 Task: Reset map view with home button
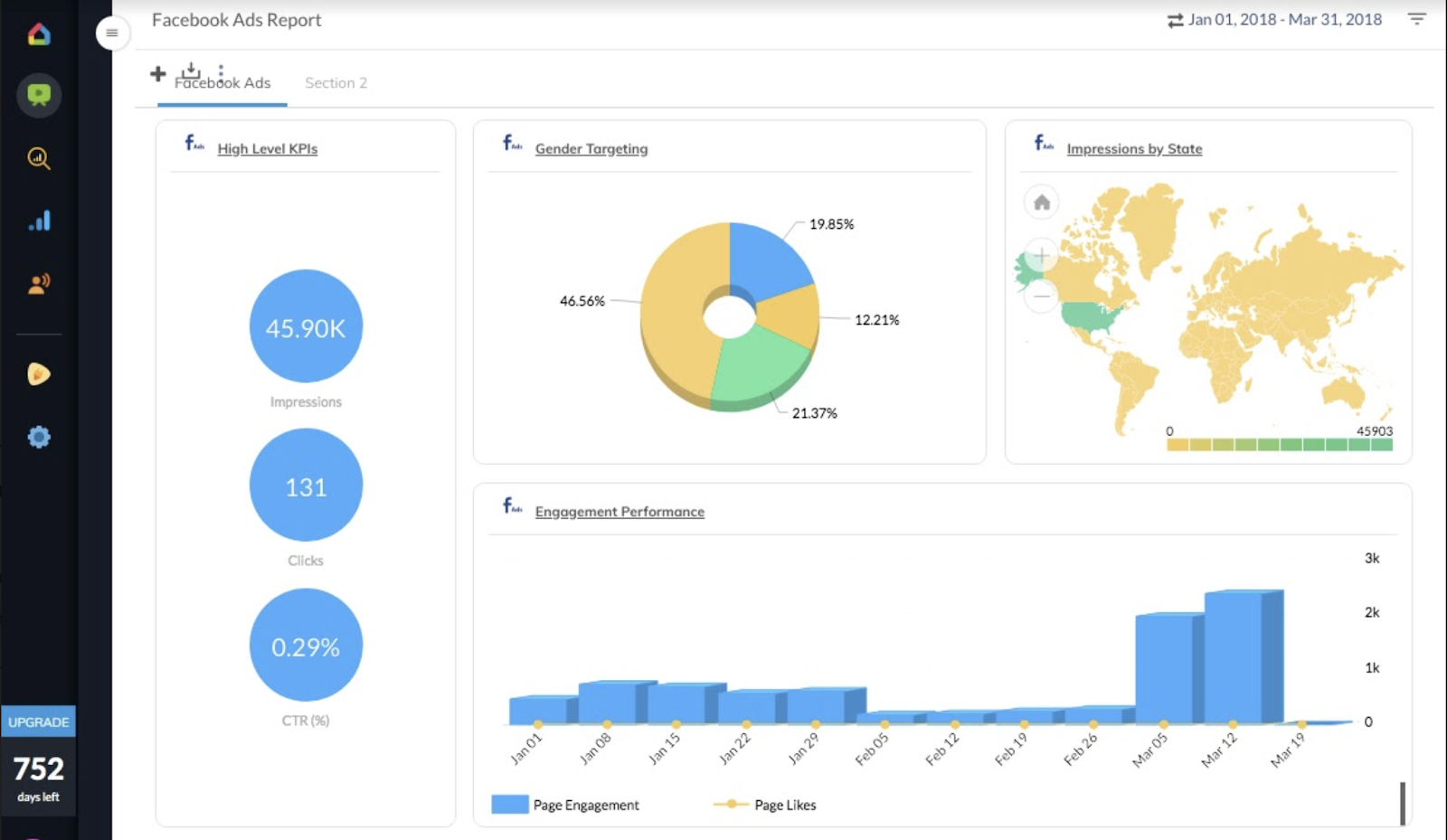pyautogui.click(x=1042, y=203)
